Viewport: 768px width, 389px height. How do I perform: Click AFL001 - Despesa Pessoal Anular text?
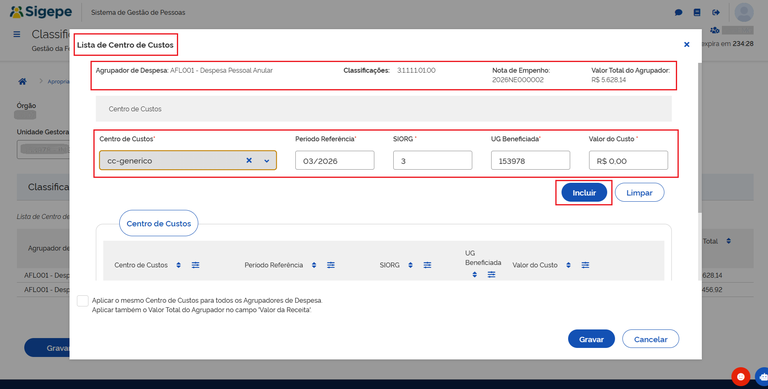pyautogui.click(x=221, y=71)
